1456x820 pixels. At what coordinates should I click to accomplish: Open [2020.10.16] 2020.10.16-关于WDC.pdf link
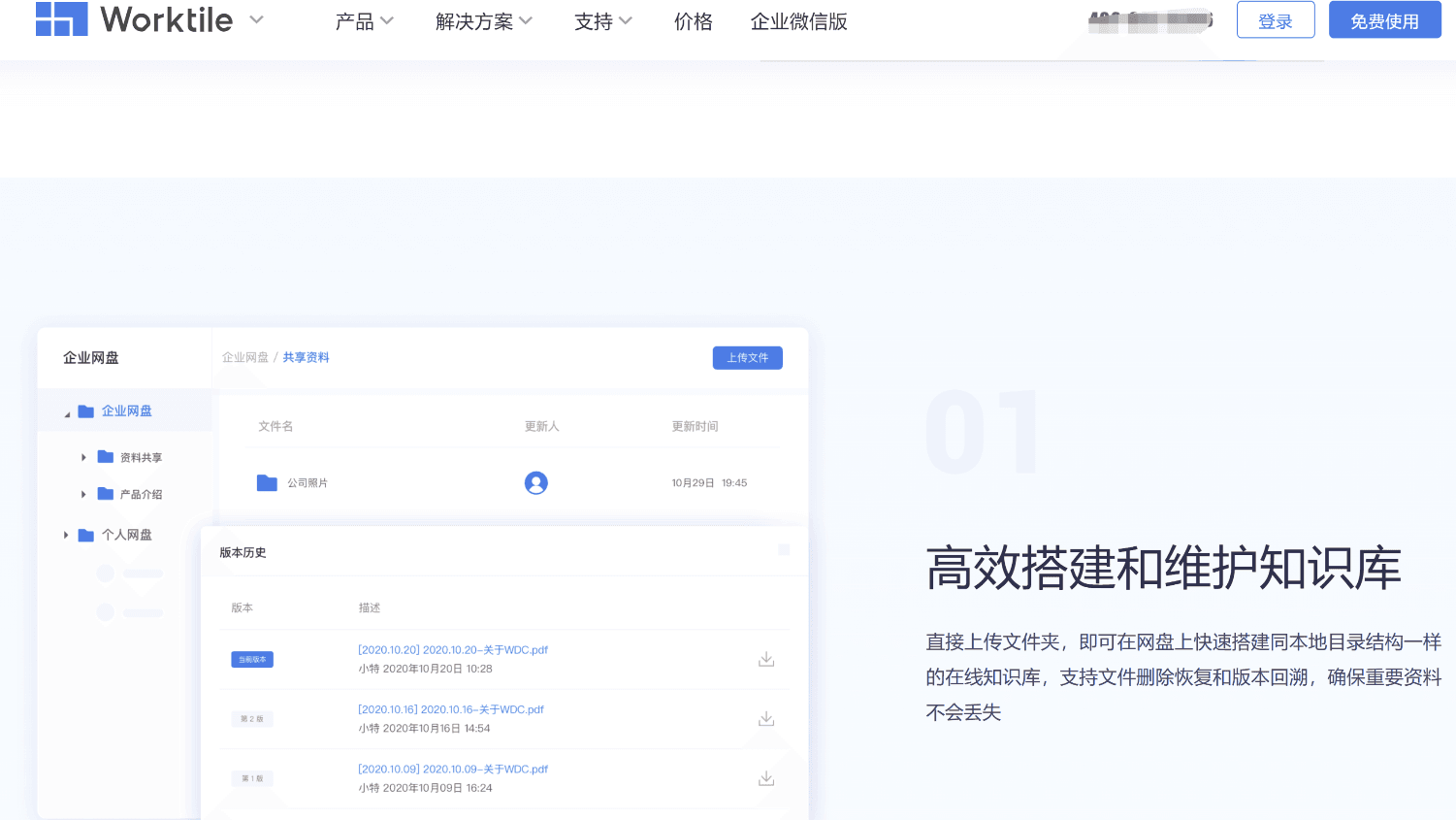451,709
